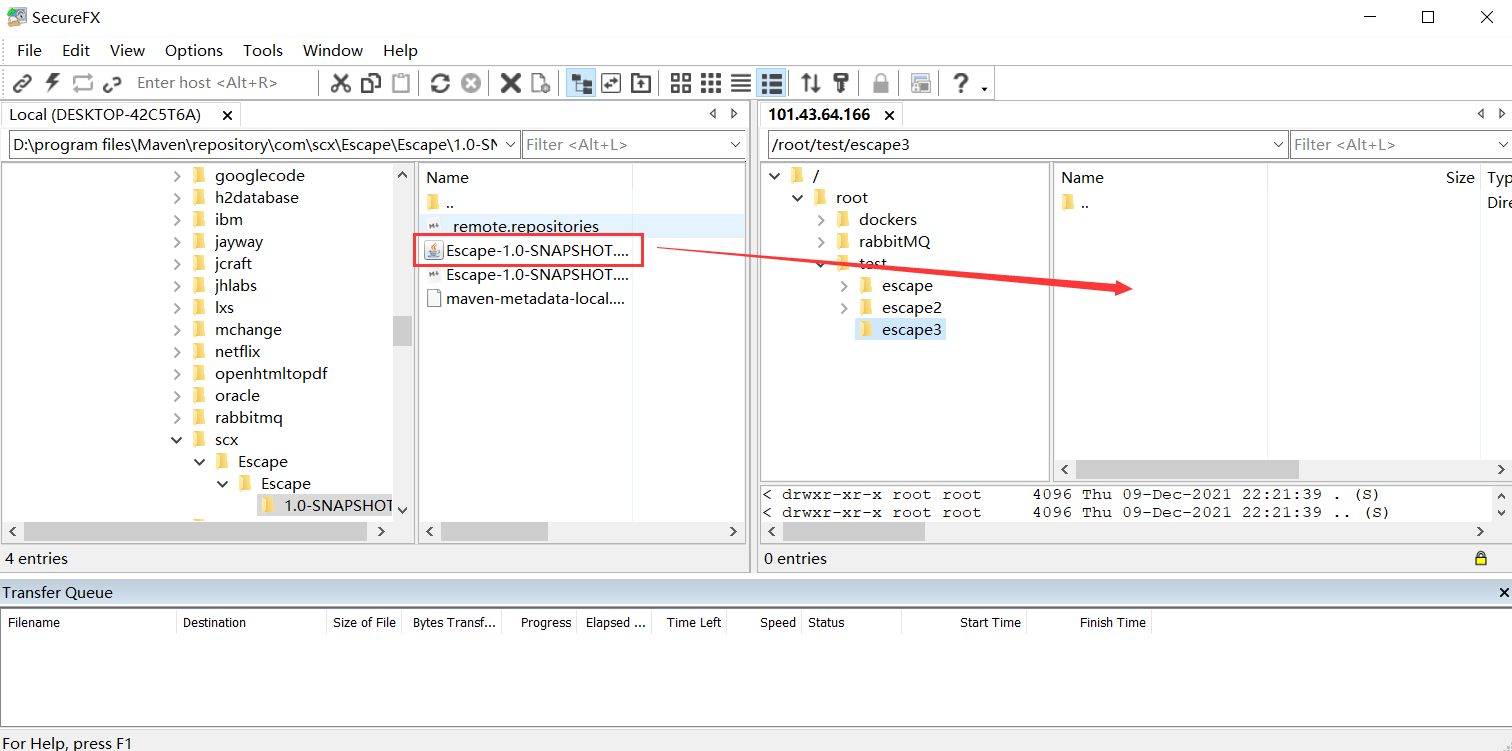Image resolution: width=1512 pixels, height=751 pixels.
Task: Click the public key tool icon
Action: [841, 83]
